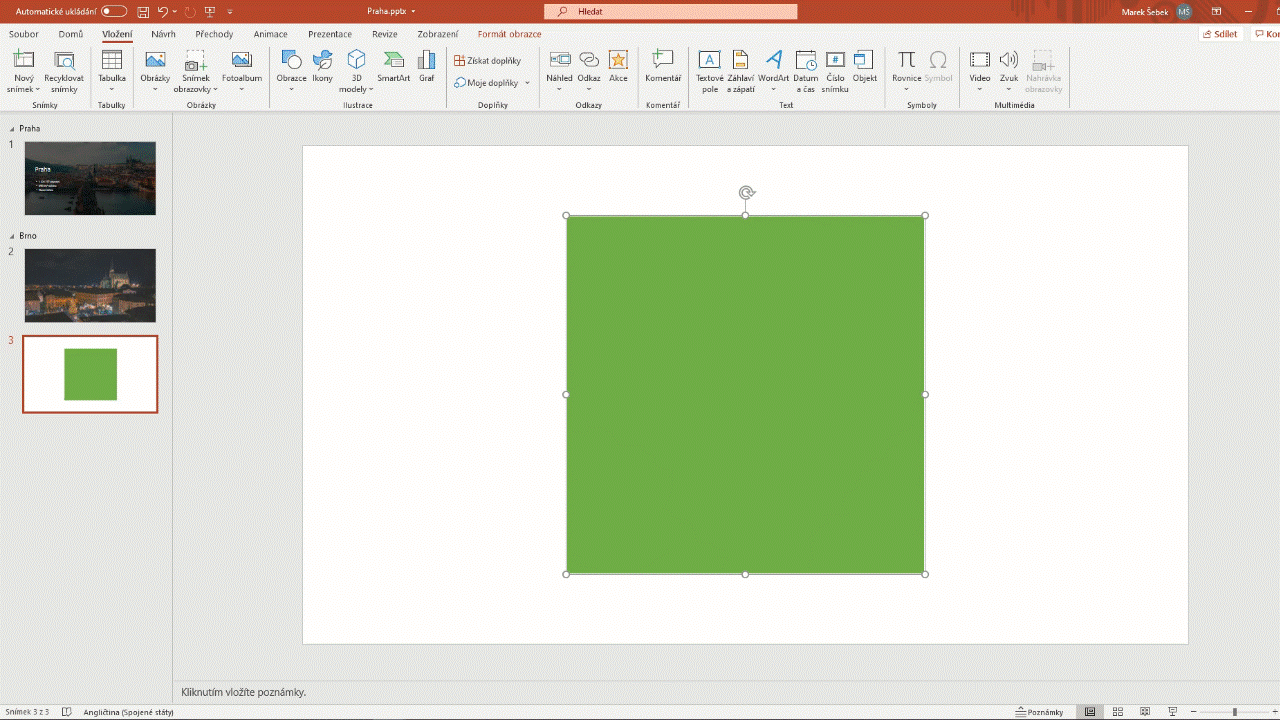
Task: Open the Soubor menu
Action: 23,33
